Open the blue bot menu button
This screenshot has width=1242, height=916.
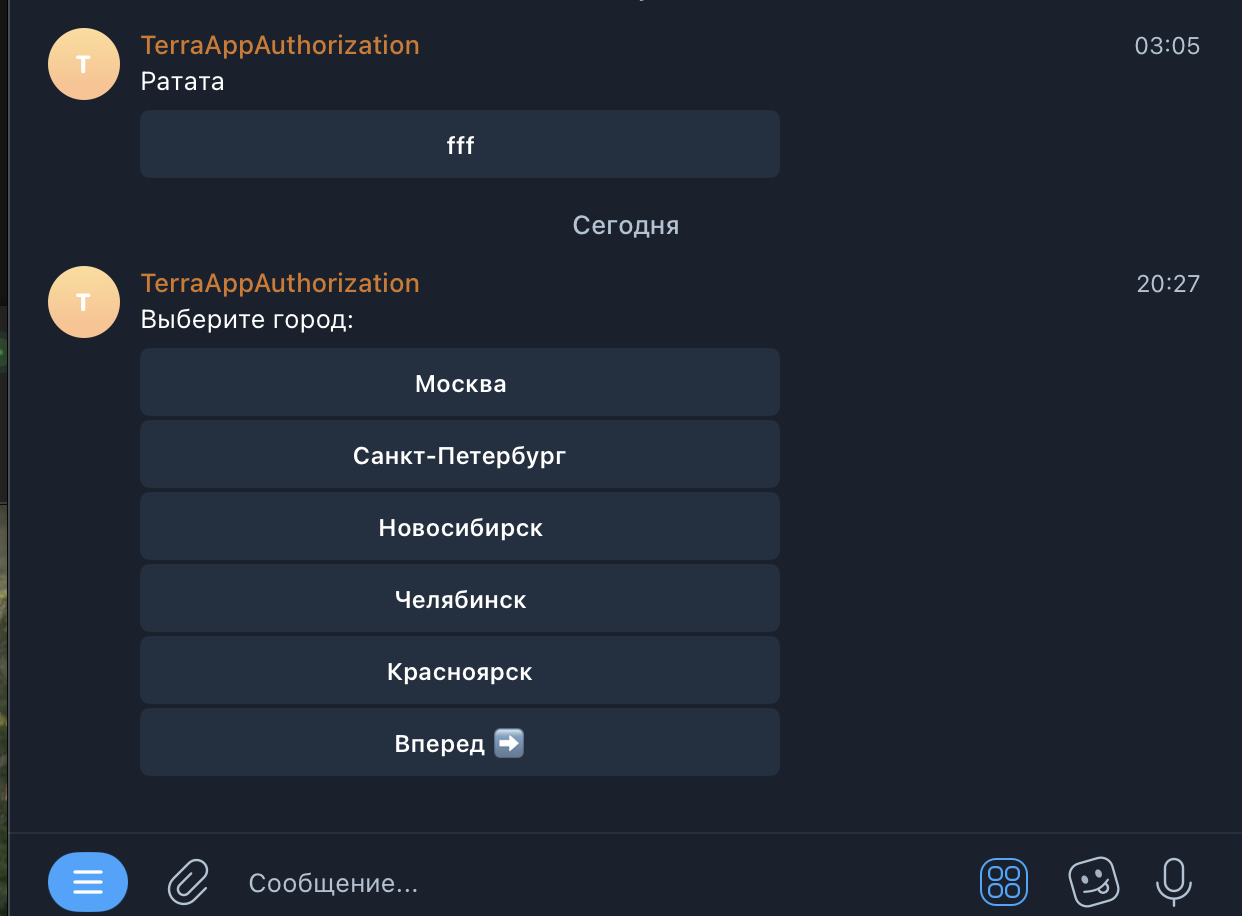88,882
